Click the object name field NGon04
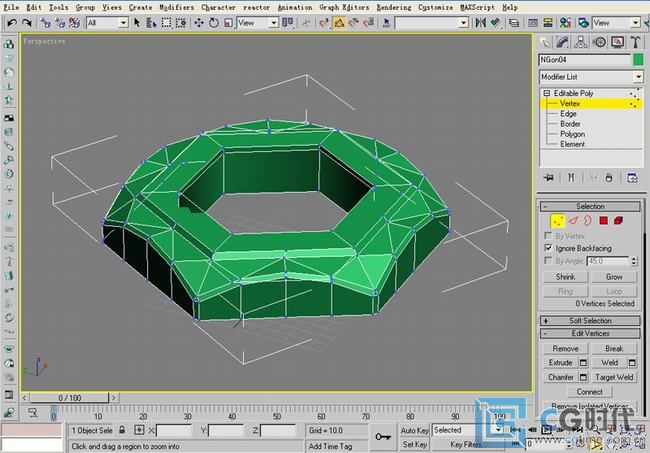Image resolution: width=650 pixels, height=453 pixels. pos(585,60)
